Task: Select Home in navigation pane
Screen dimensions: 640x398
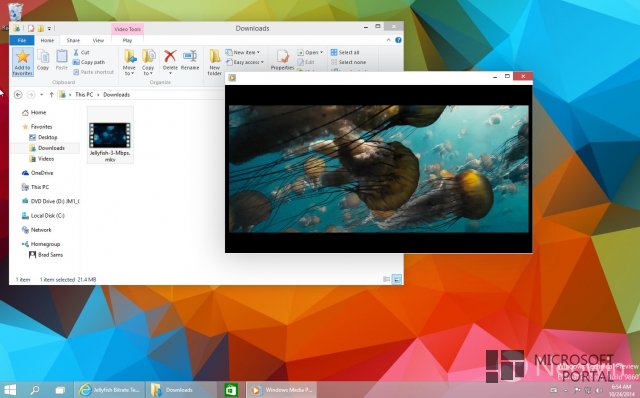Action: (x=34, y=113)
